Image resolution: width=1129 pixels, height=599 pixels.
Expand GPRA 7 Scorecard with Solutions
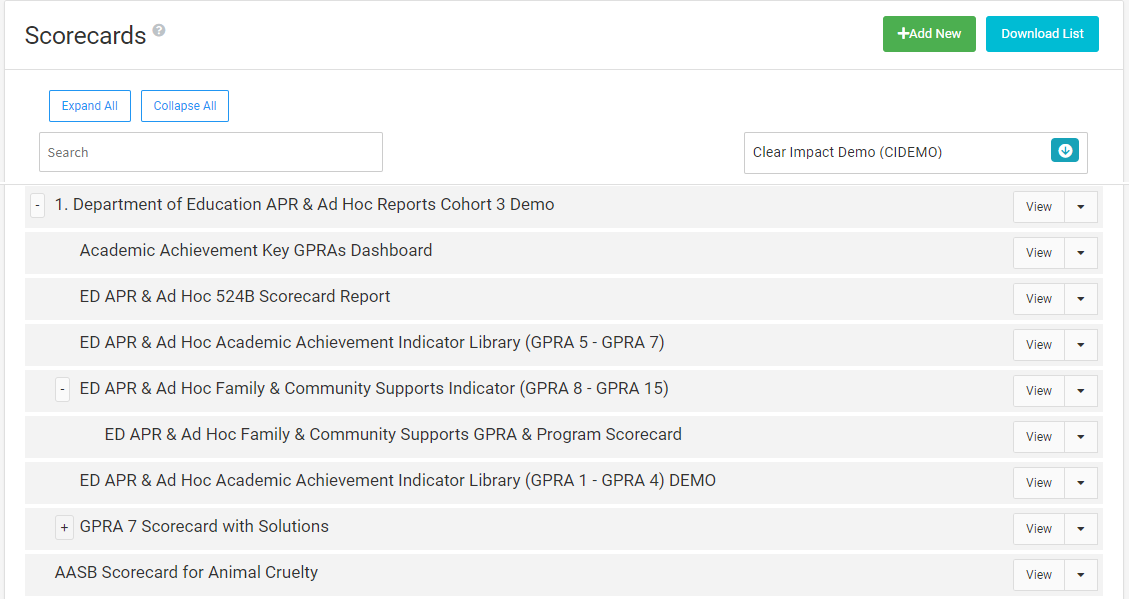point(64,528)
